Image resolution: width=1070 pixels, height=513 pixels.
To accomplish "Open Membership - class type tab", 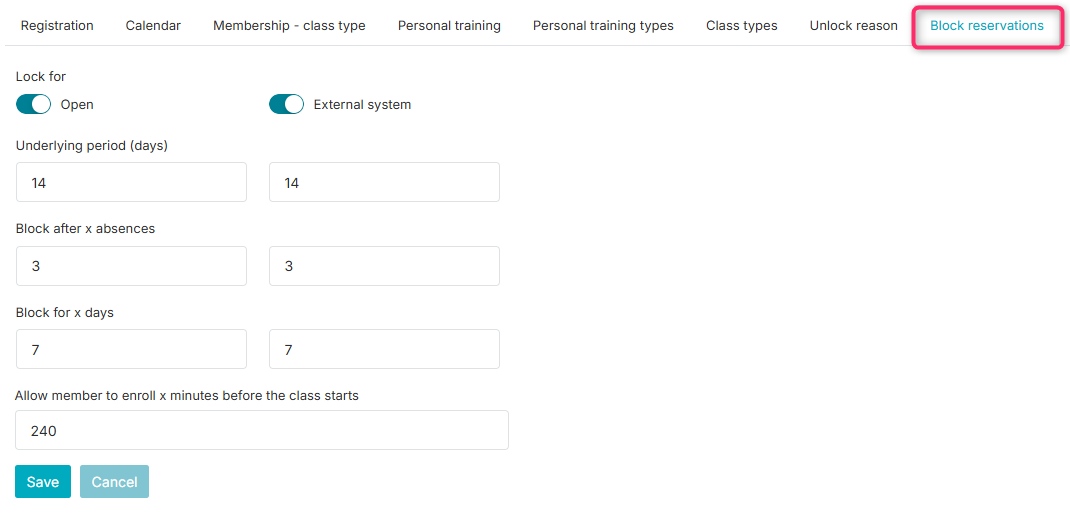I will 289,26.
